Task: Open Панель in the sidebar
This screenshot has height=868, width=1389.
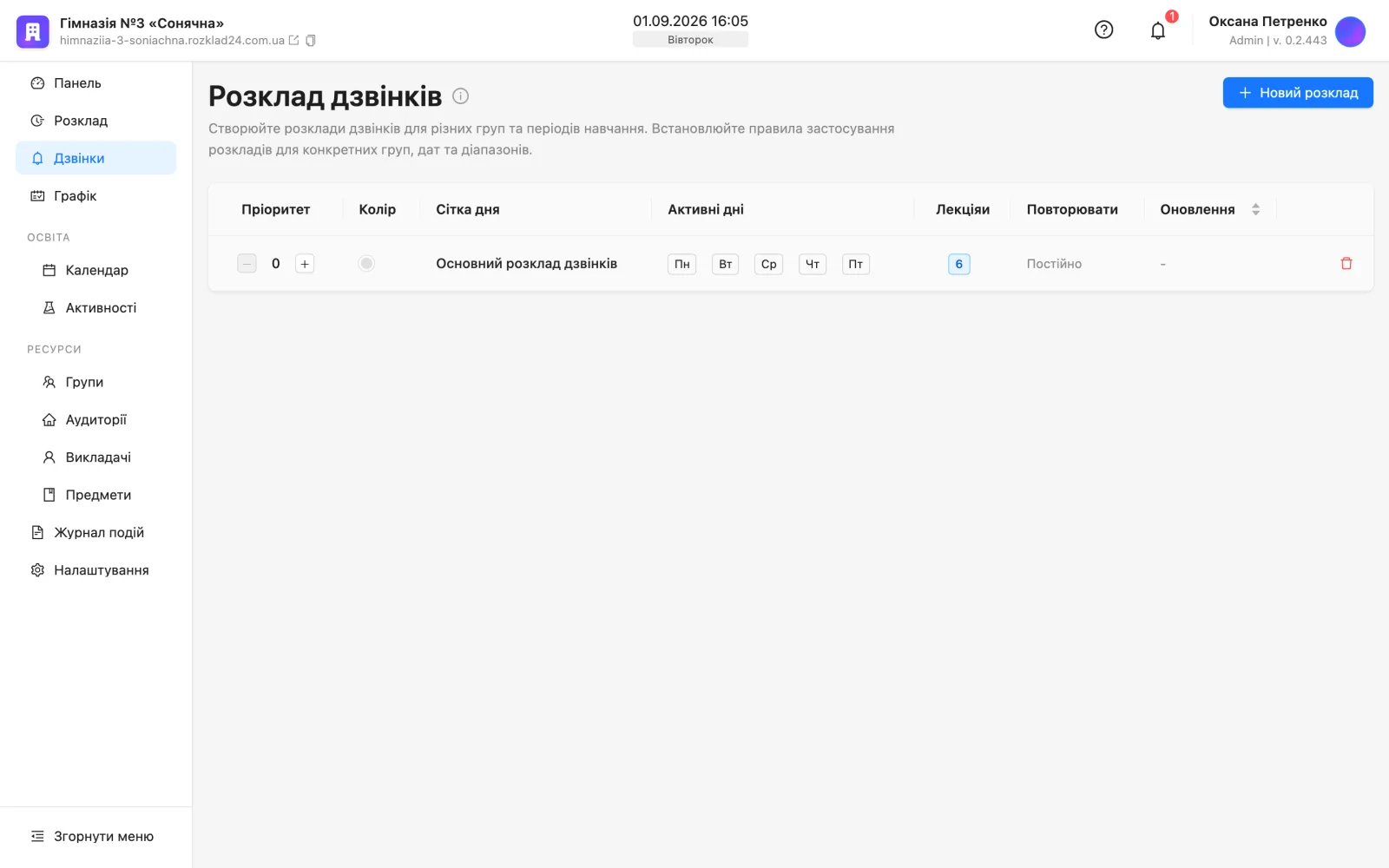Action: [x=95, y=83]
